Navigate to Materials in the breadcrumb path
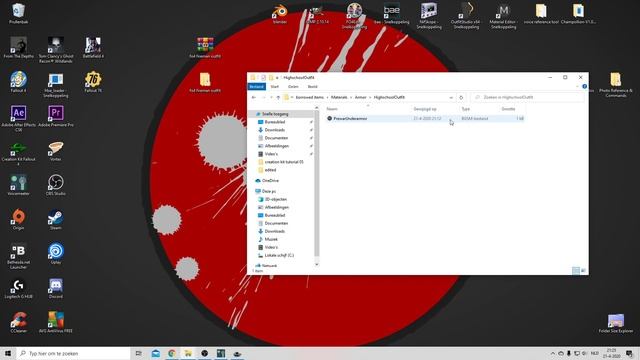The image size is (640, 360). tap(339, 98)
